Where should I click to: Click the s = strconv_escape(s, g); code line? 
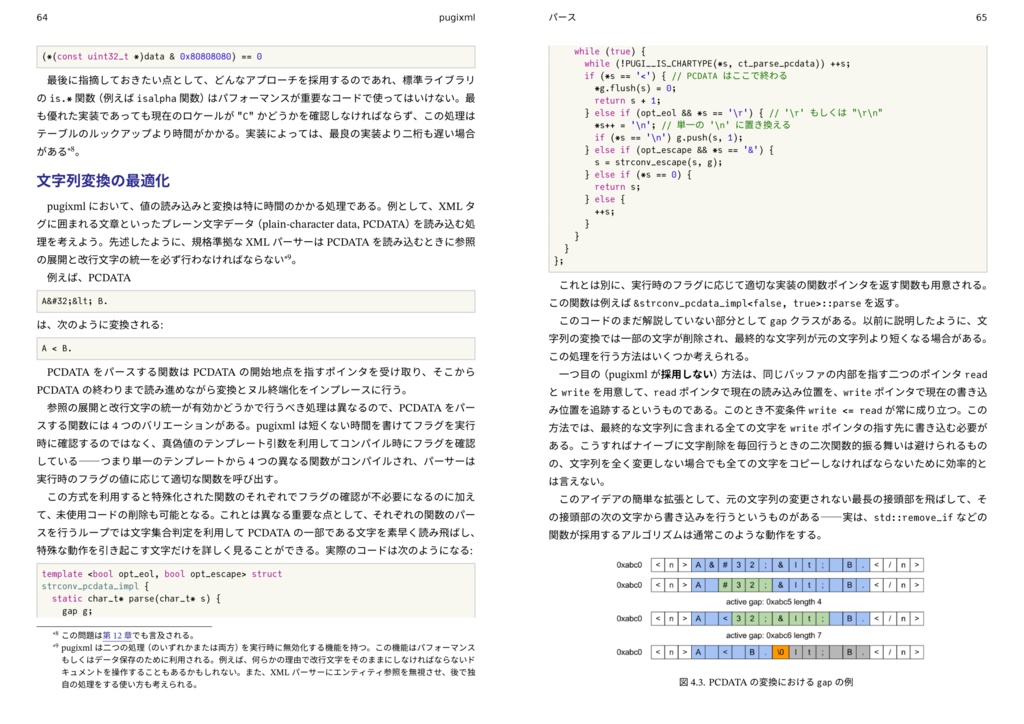[658, 162]
